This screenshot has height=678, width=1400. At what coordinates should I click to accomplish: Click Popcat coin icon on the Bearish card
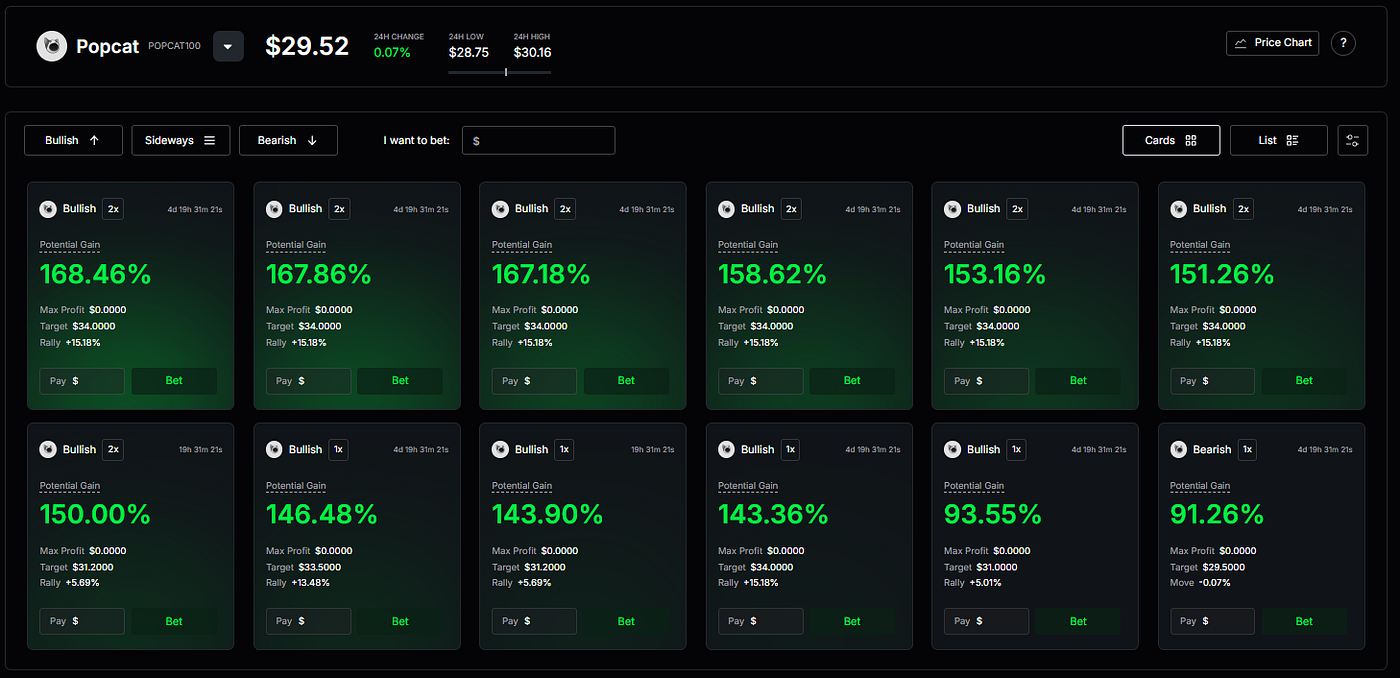(x=1178, y=450)
